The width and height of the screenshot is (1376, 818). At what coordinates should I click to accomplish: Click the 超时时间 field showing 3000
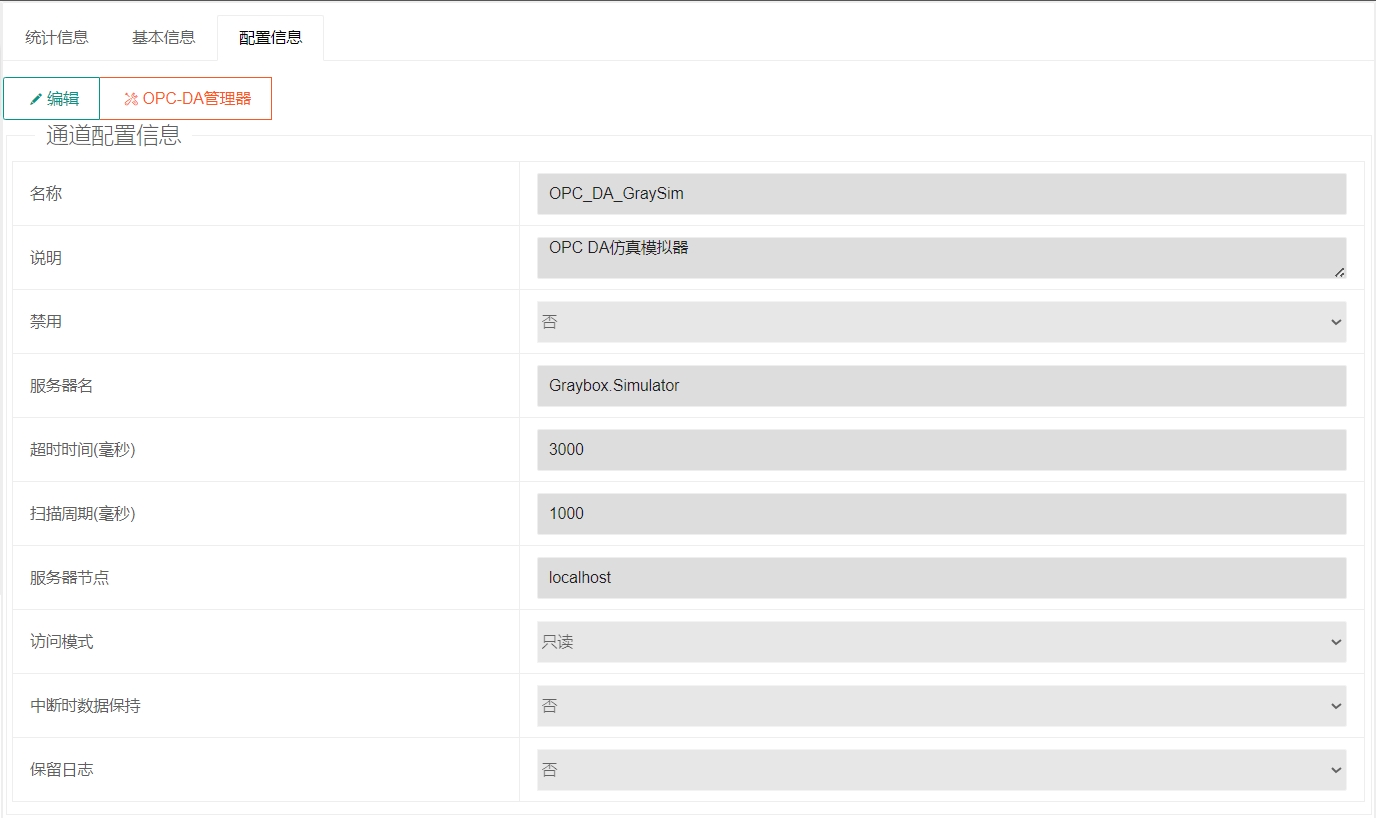pos(941,450)
